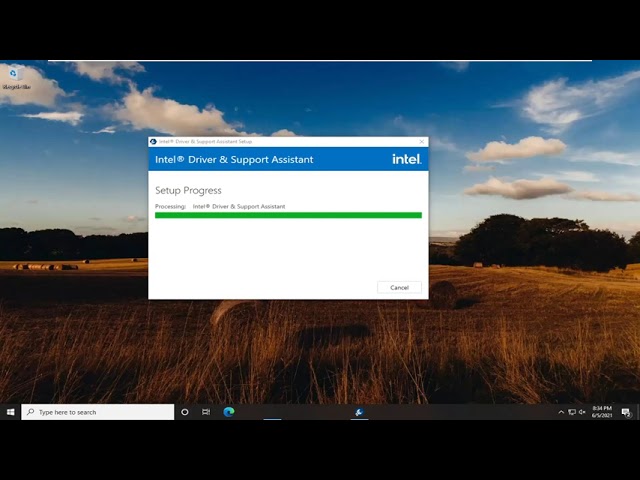640x480 pixels.
Task: Open the network status tray icon
Action: [572, 412]
